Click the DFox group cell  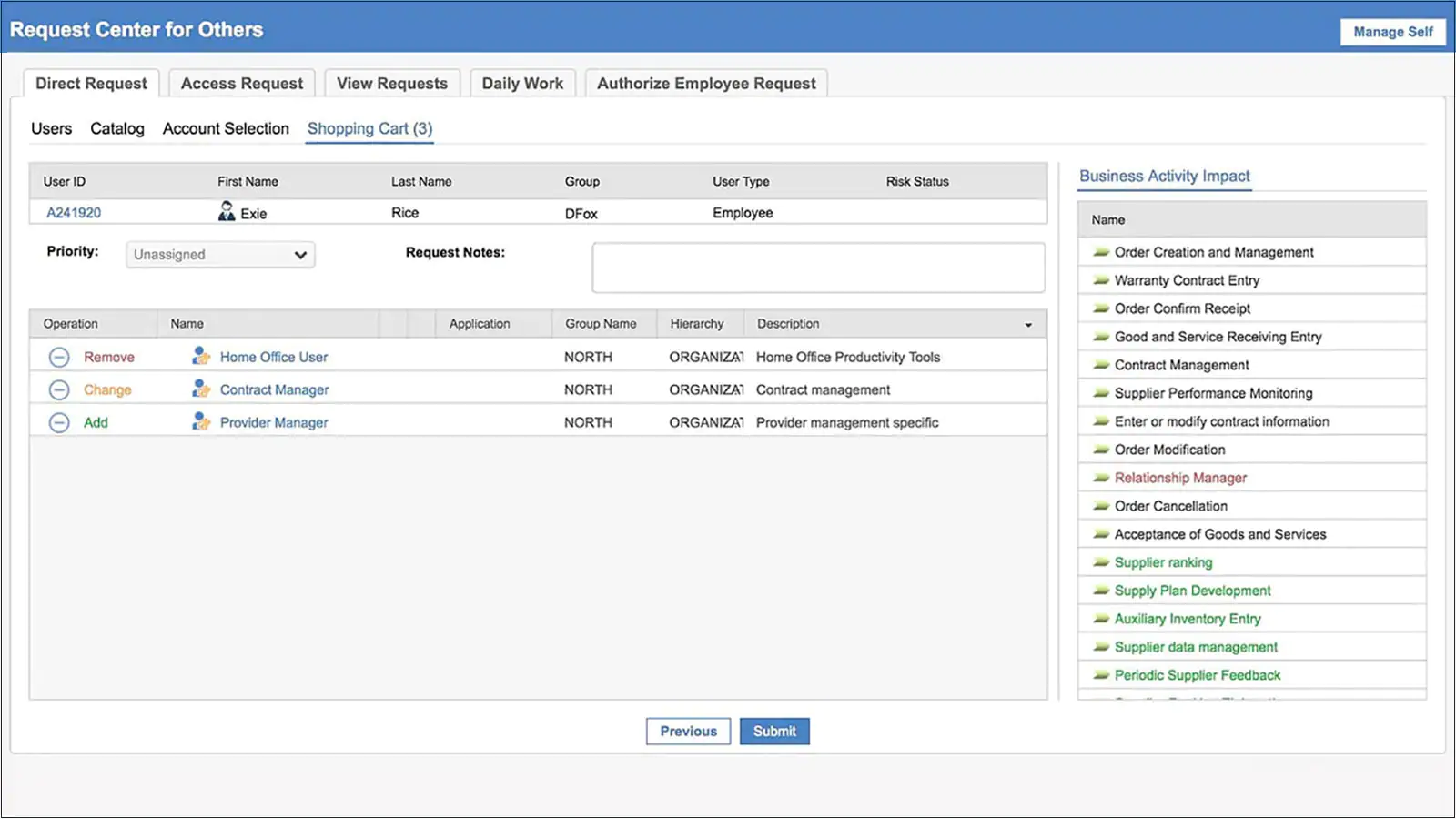coord(581,214)
